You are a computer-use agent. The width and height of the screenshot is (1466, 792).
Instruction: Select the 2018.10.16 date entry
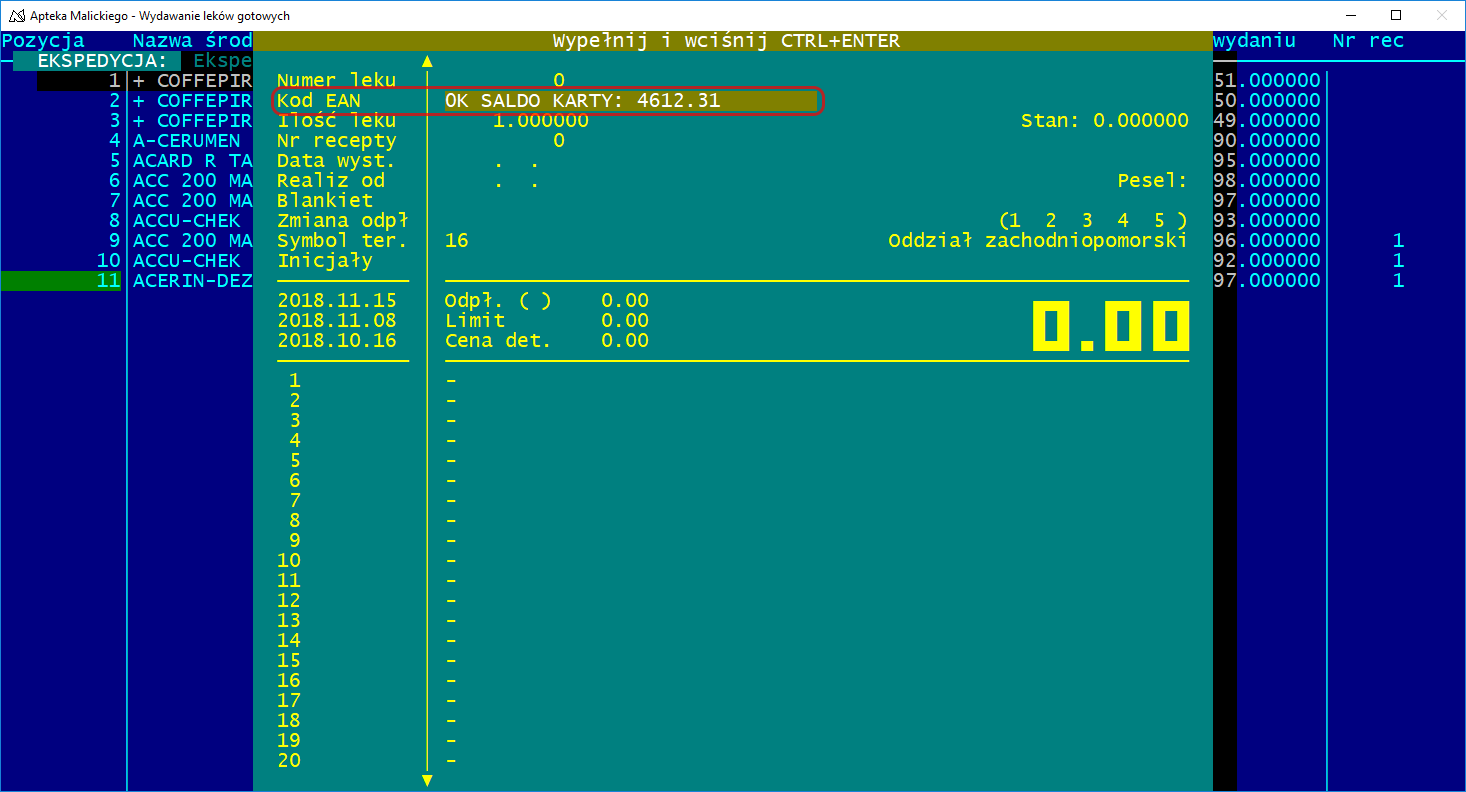337,341
